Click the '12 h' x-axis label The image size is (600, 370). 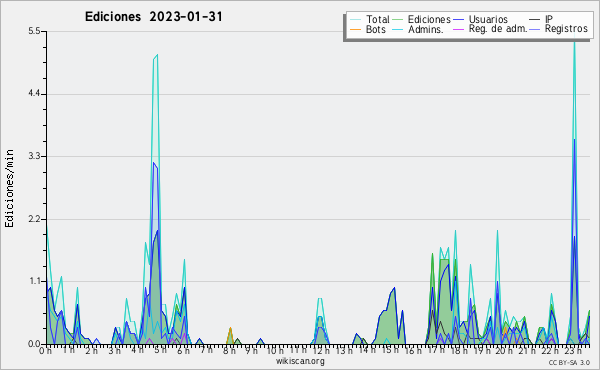(x=320, y=350)
